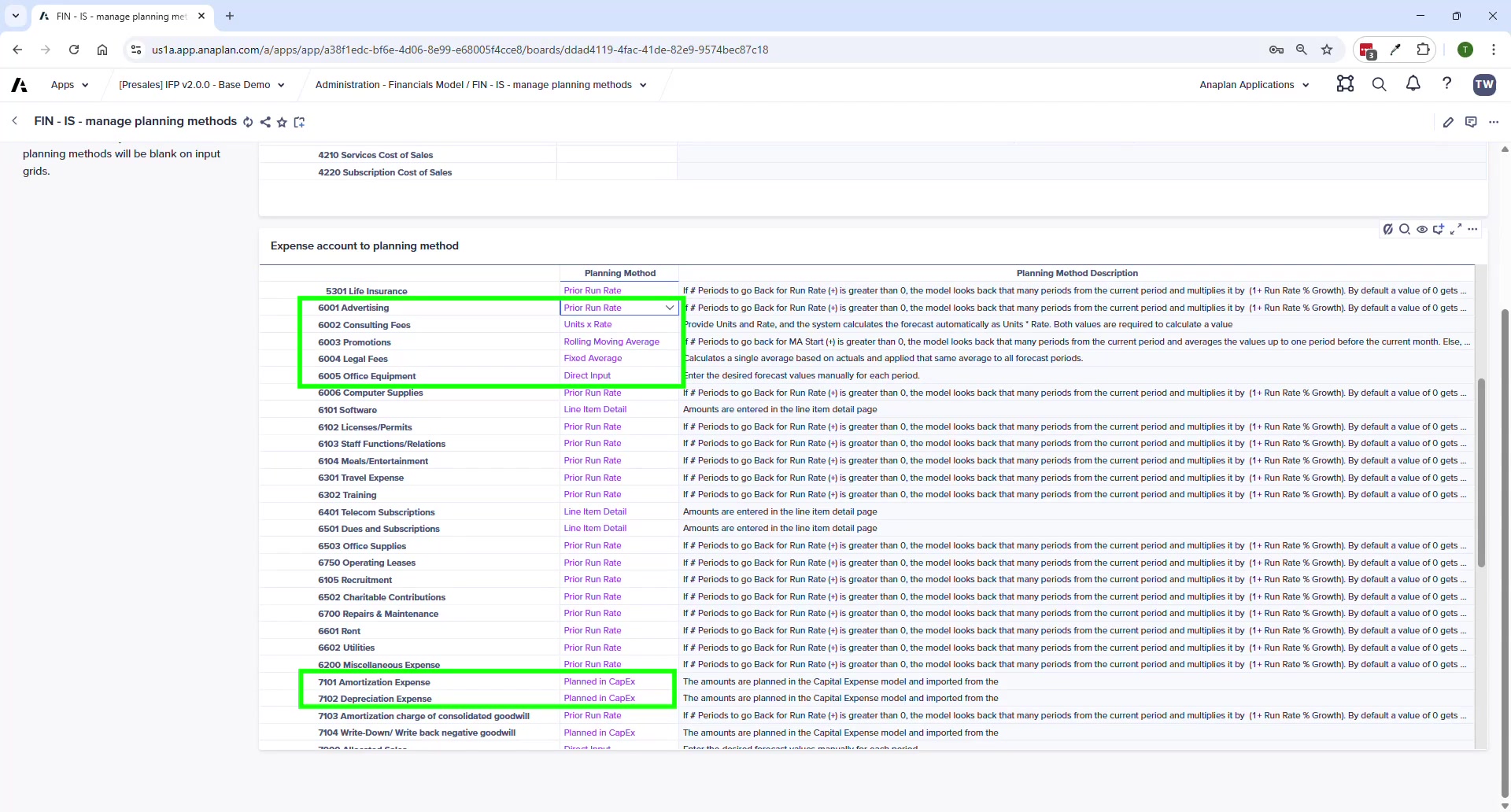The height and width of the screenshot is (812, 1511).
Task: Edit the board using the pencil icon
Action: [x=1450, y=122]
